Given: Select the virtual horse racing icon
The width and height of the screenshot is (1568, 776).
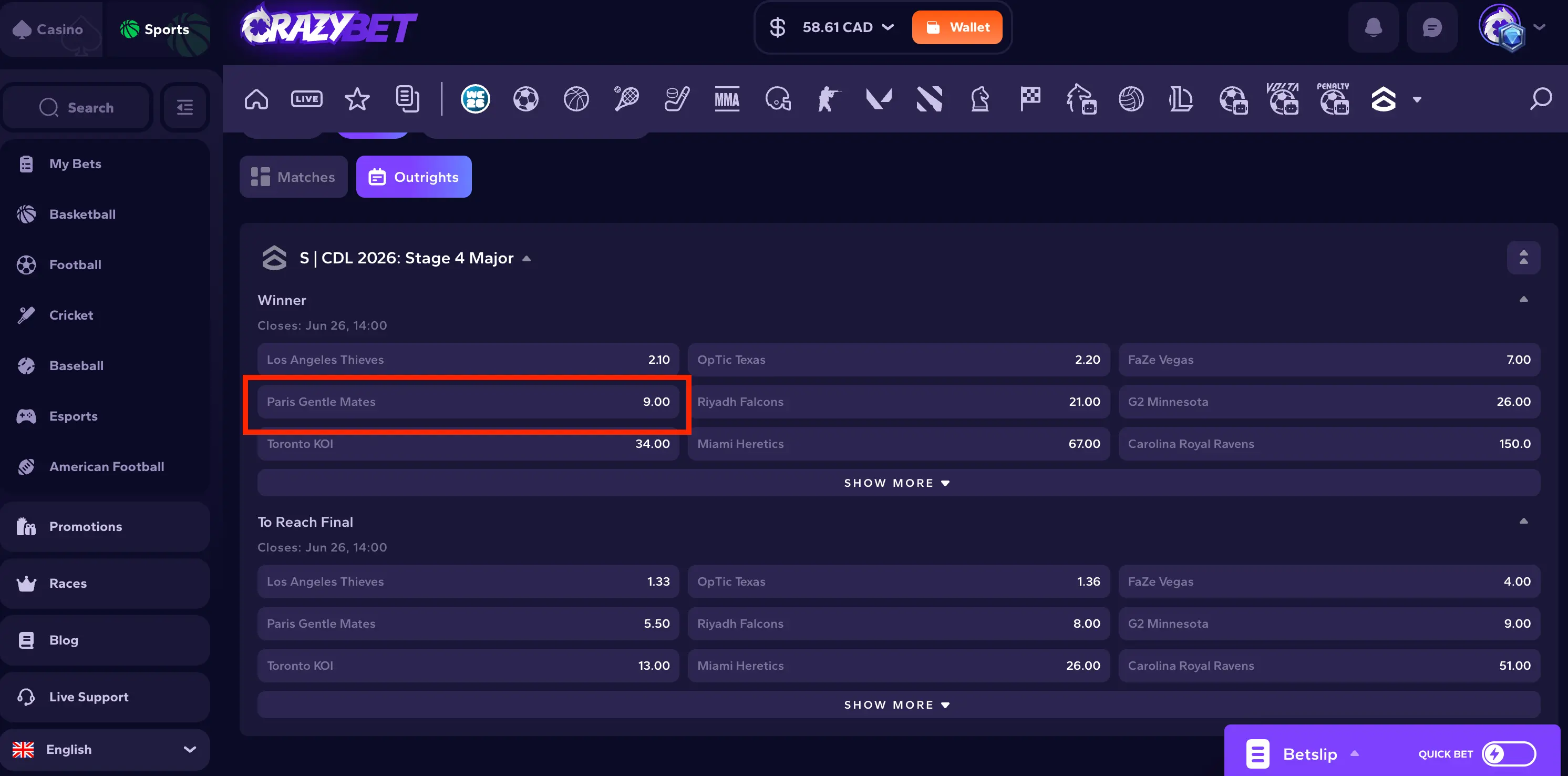Looking at the screenshot, I should pos(1081,99).
